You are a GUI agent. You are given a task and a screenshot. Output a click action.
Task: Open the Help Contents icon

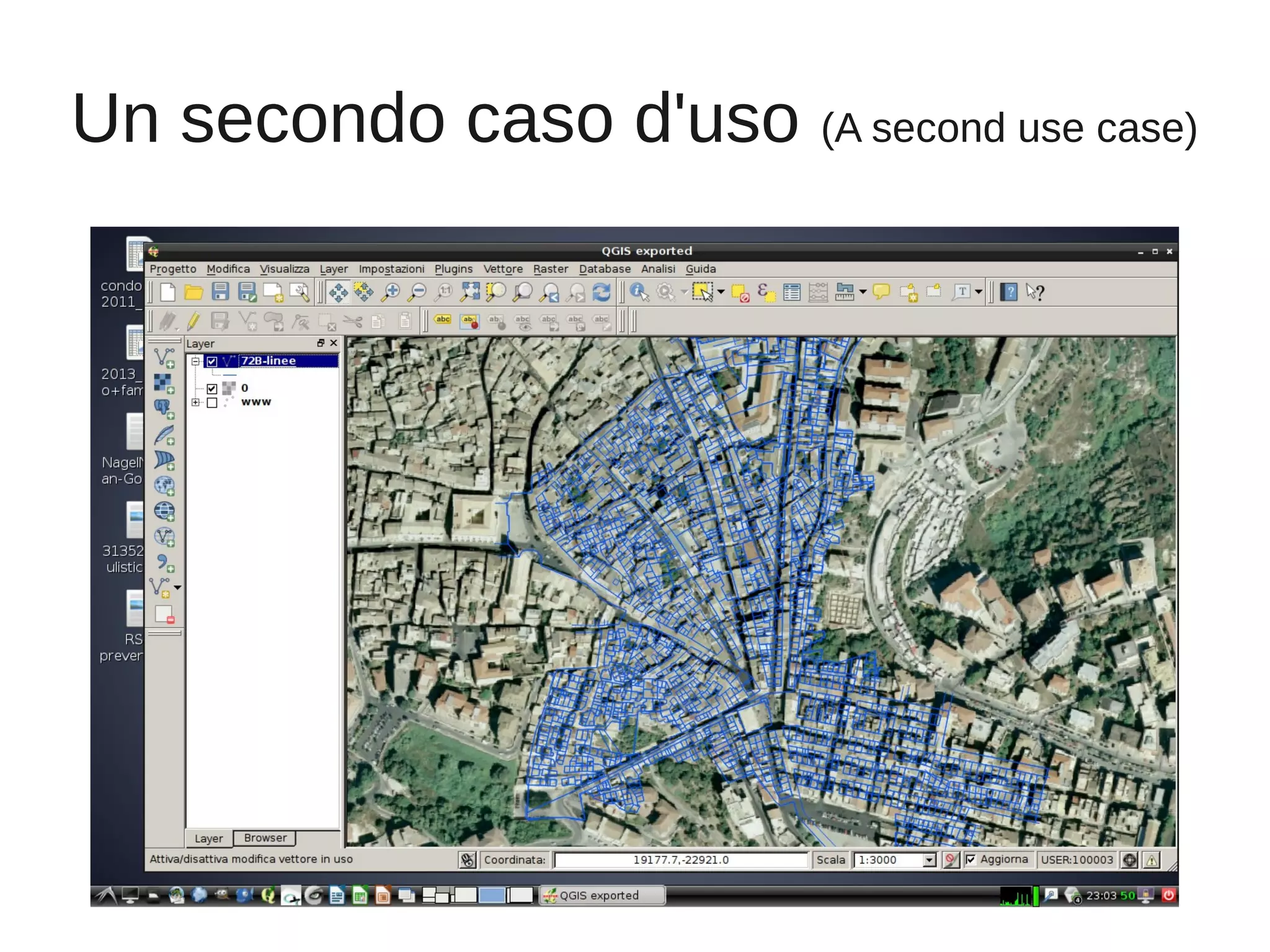1009,291
